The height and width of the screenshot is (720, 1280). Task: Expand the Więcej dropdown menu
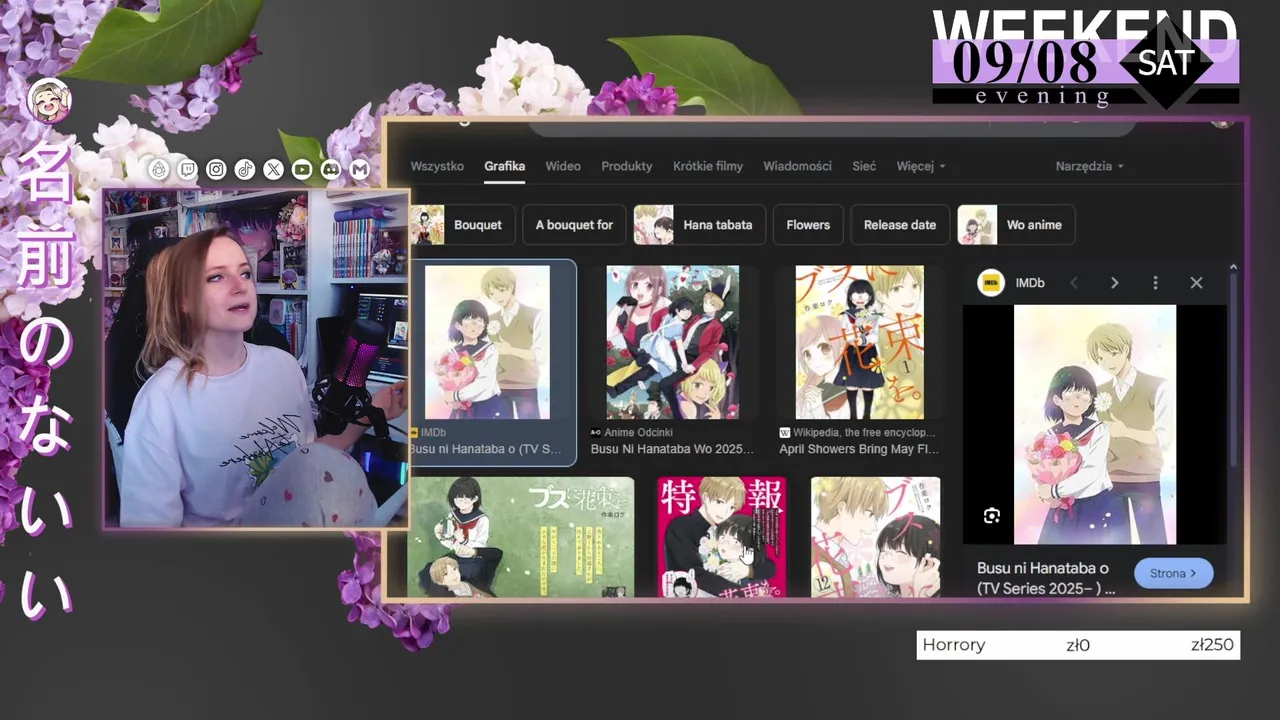921,166
